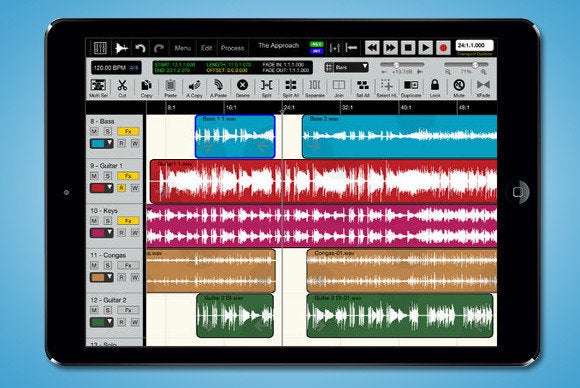Open the Congas track color dropdown

click(x=101, y=277)
